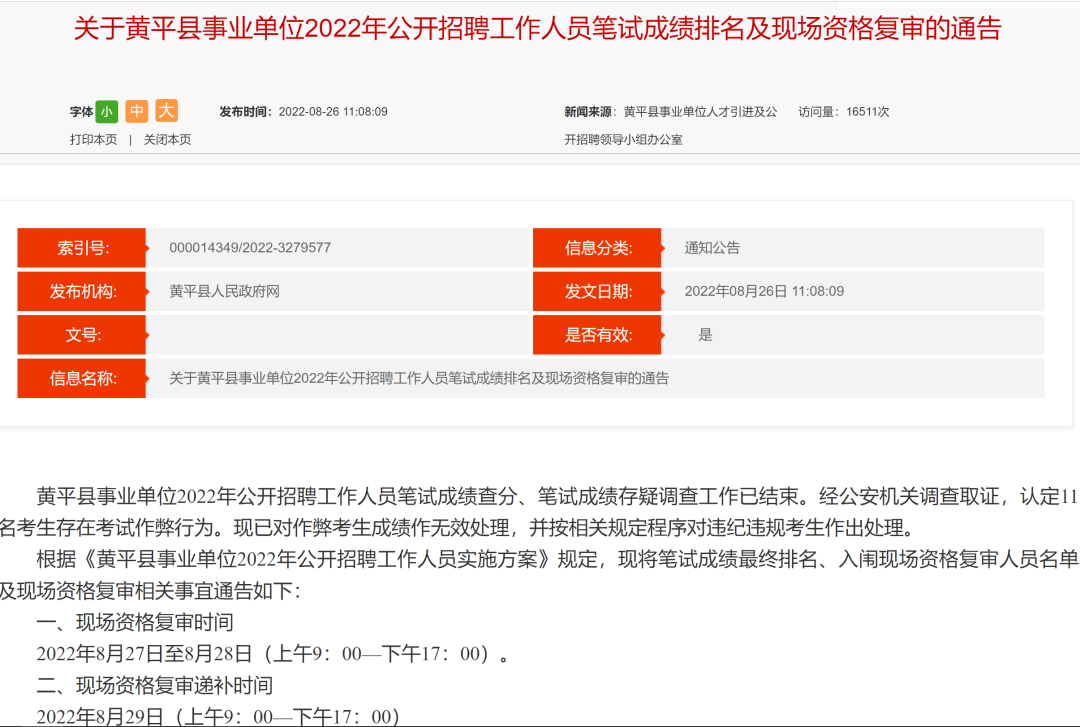The image size is (1080, 727).
Task: Select the 索引号 red label
Action: 82,248
